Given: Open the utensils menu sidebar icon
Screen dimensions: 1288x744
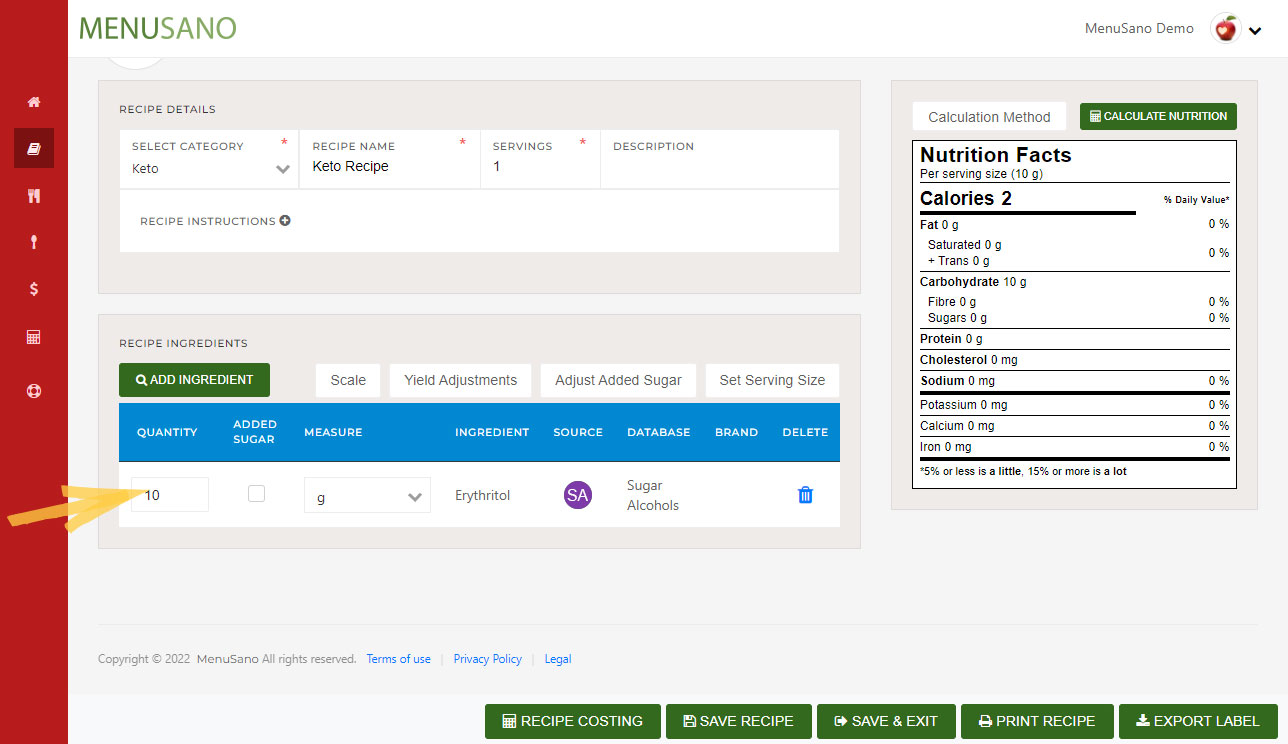Looking at the screenshot, I should (x=34, y=196).
